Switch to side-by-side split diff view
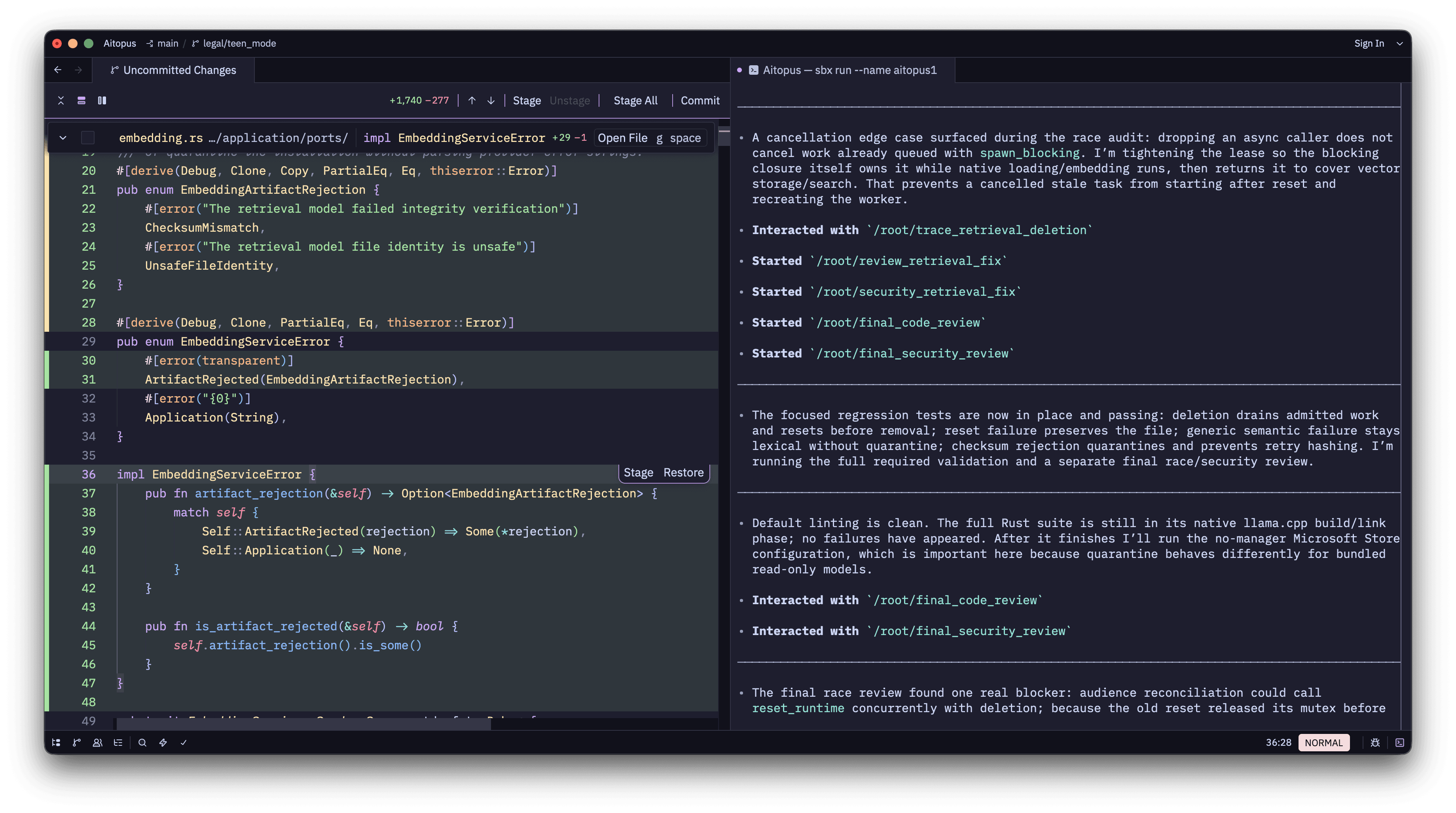This screenshot has width=1456, height=813. coord(102,100)
